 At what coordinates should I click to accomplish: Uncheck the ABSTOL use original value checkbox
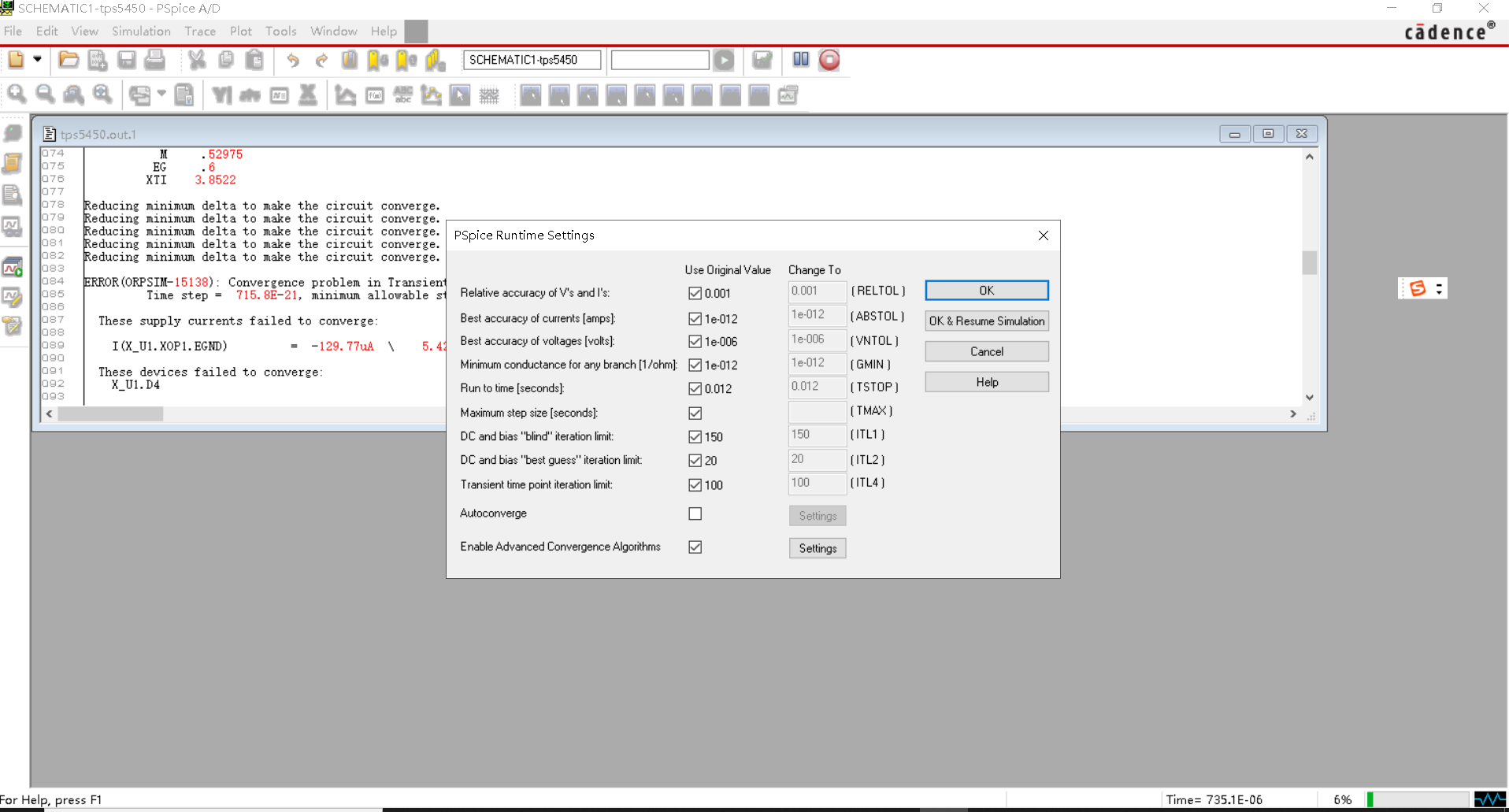[x=695, y=319]
